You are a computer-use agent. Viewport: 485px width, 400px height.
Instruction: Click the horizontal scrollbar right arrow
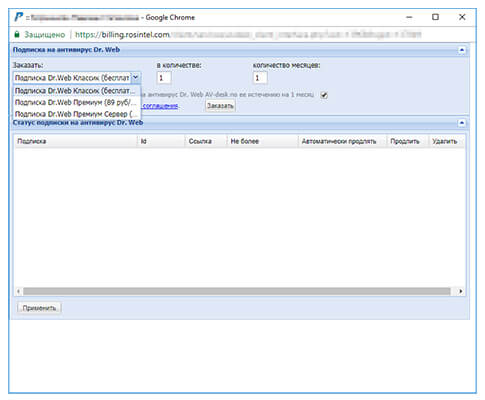point(461,291)
